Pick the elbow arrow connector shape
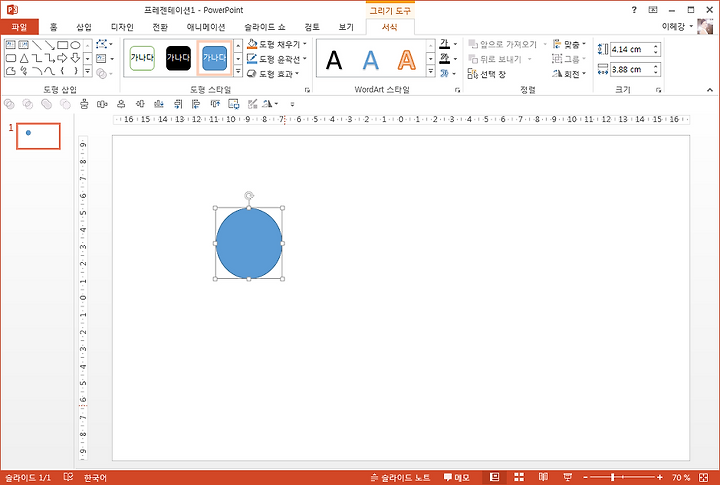This screenshot has height=485, width=720. [x=50, y=58]
